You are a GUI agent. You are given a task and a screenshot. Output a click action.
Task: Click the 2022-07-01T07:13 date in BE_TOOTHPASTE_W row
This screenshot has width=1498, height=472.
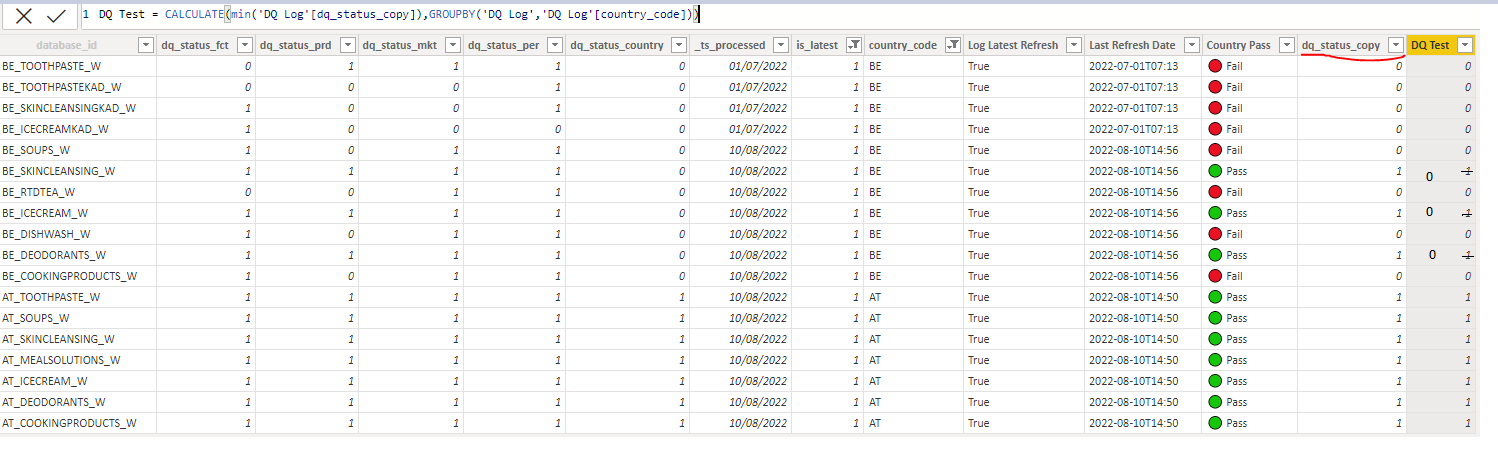(1133, 66)
